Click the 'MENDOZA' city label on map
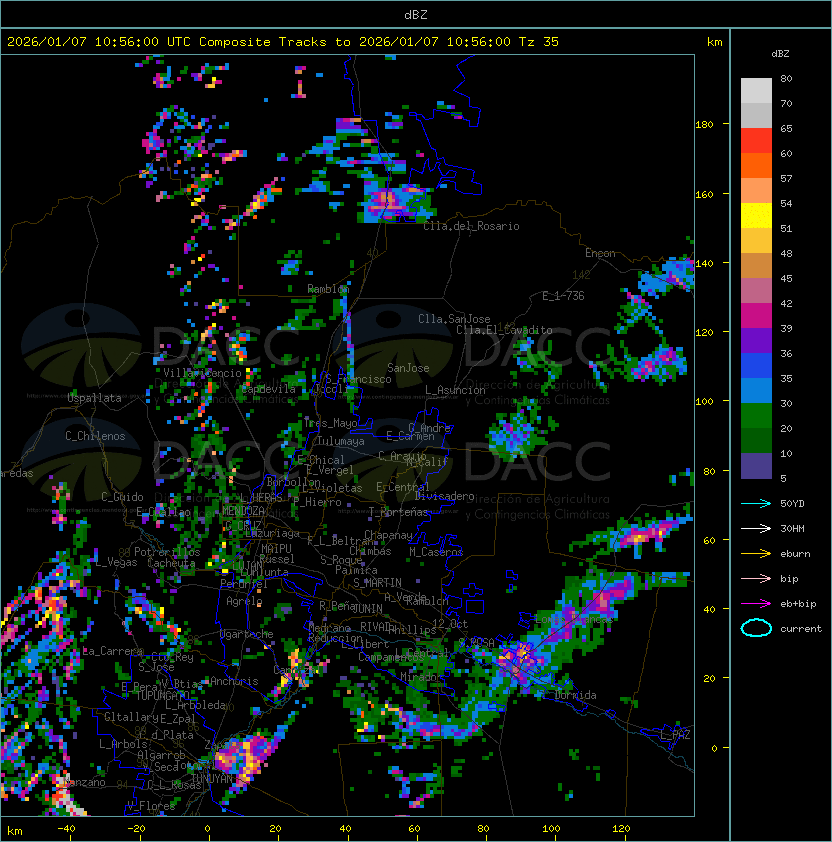This screenshot has width=832, height=842. coord(243,511)
